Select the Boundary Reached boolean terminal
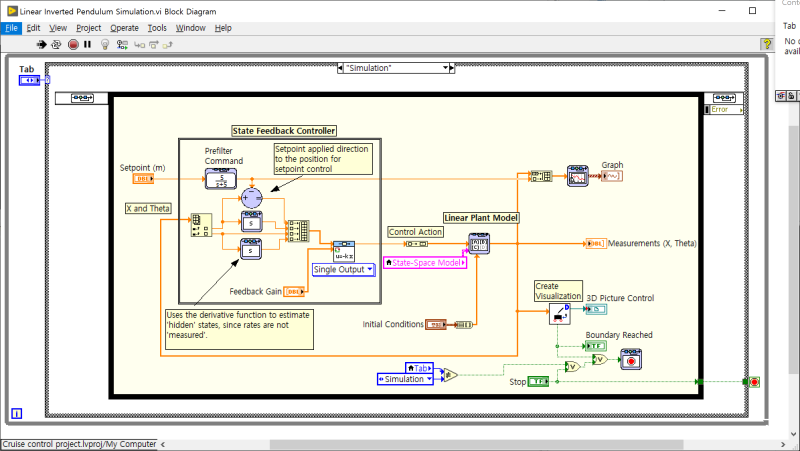 [x=595, y=346]
